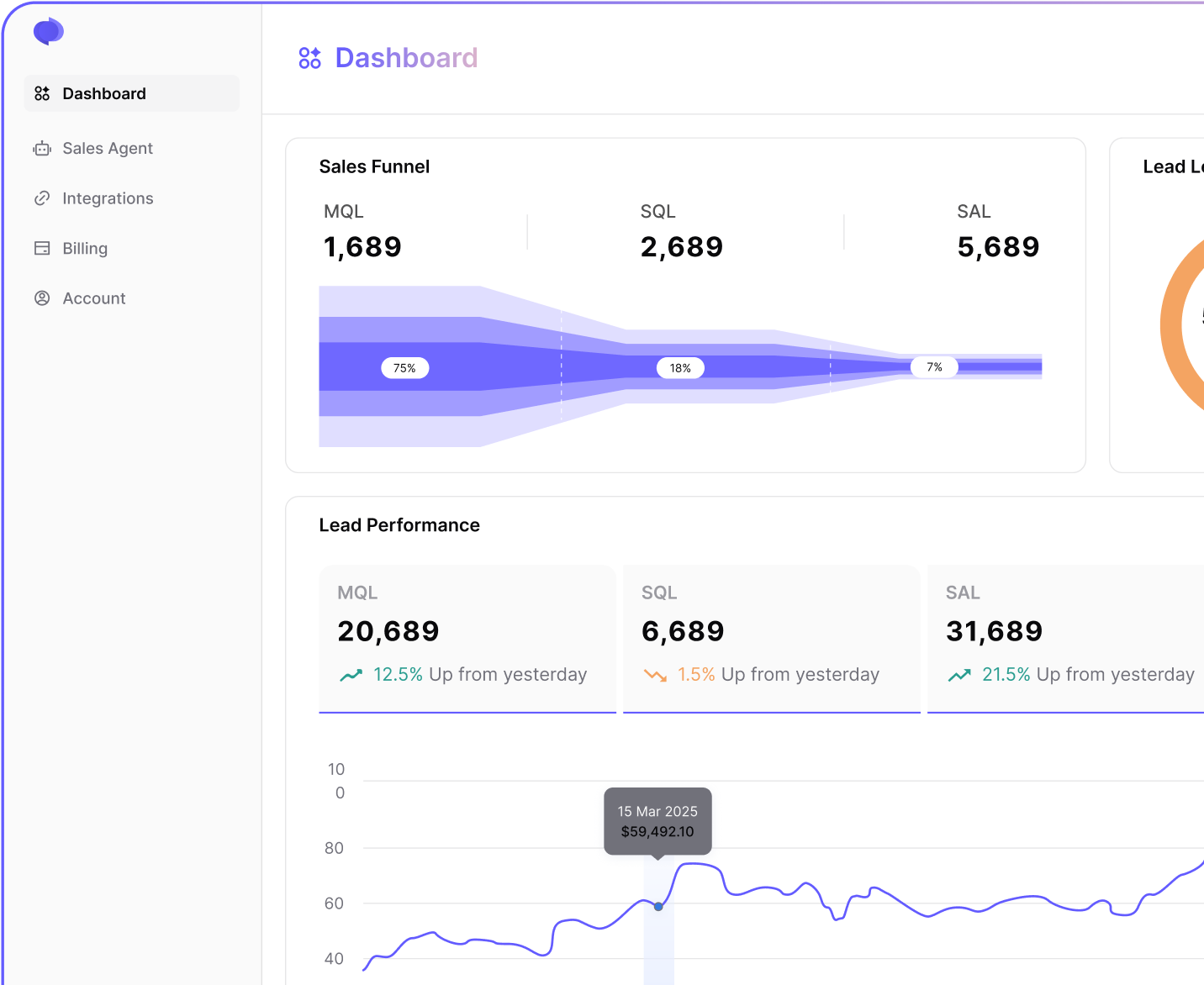This screenshot has height=985, width=1204.
Task: Click the SQL downward trend arrow icon
Action: click(x=656, y=675)
